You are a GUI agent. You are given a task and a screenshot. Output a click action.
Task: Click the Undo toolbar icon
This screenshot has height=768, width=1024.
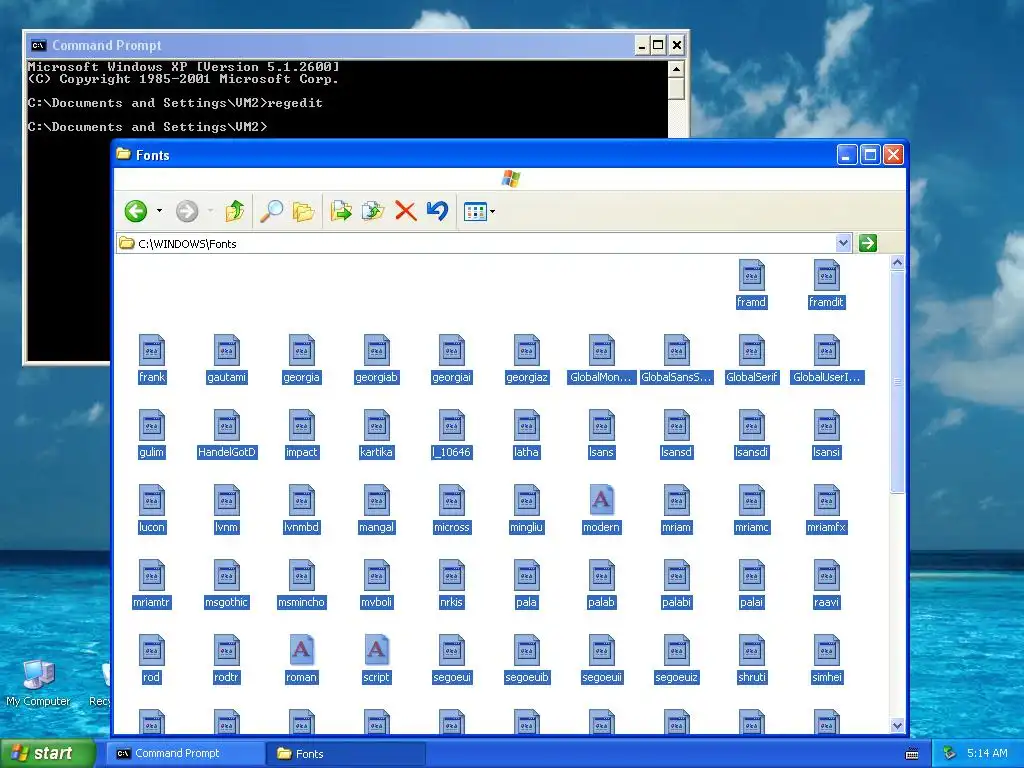tap(437, 211)
